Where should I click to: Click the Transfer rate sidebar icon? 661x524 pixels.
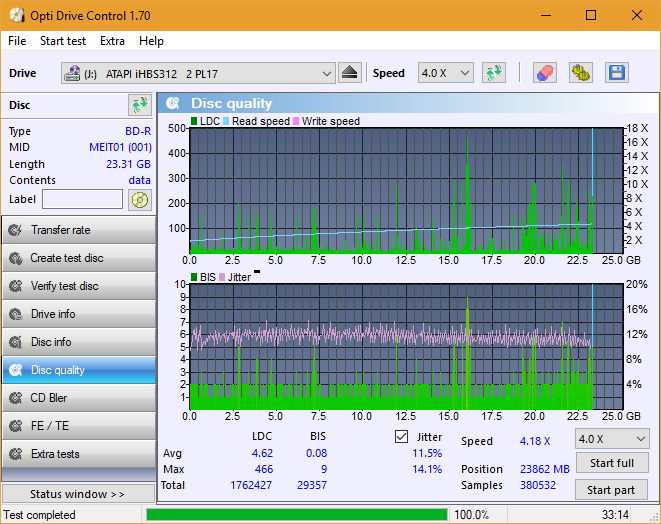pos(16,230)
